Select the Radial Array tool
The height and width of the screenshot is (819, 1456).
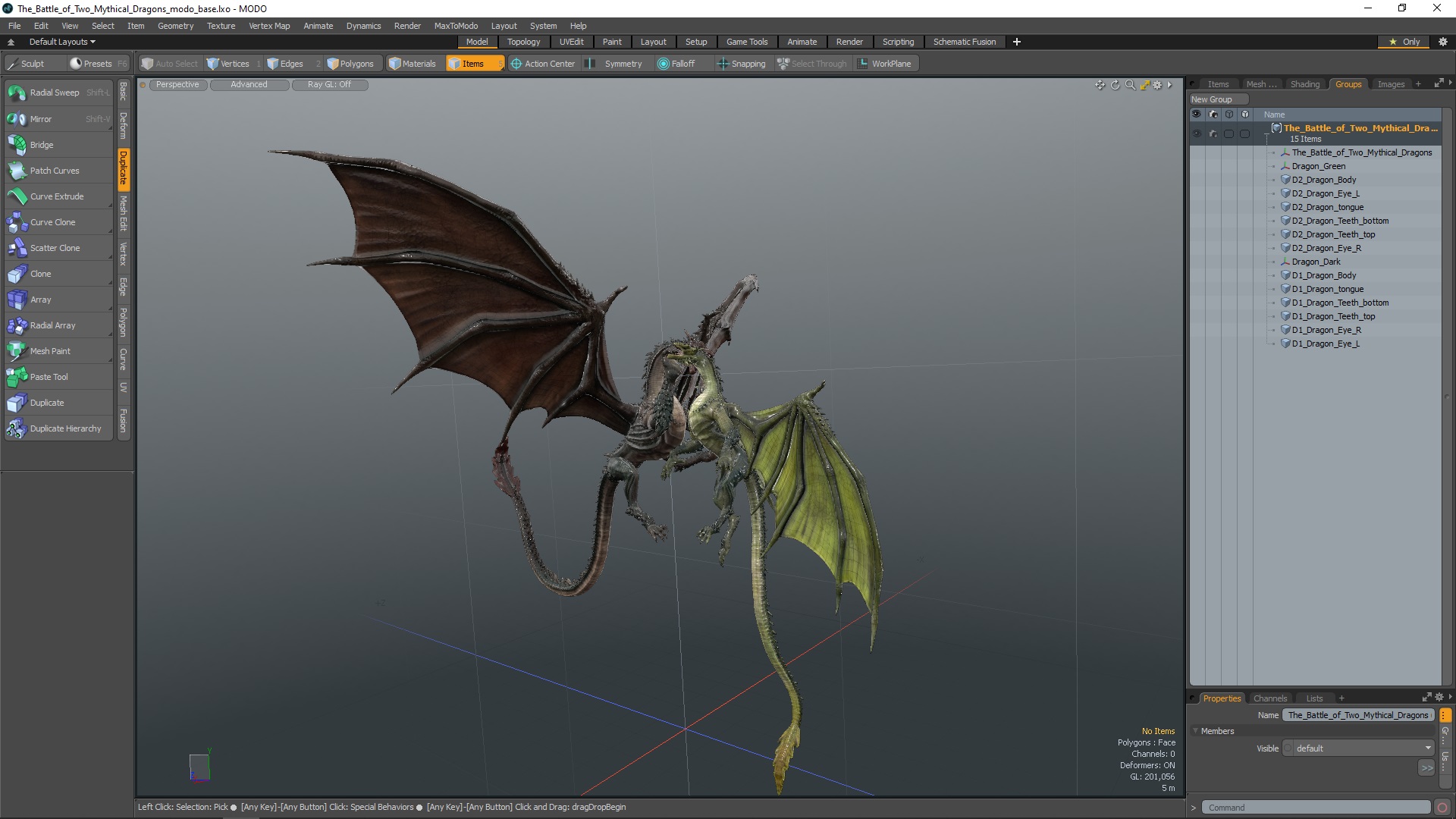point(58,325)
